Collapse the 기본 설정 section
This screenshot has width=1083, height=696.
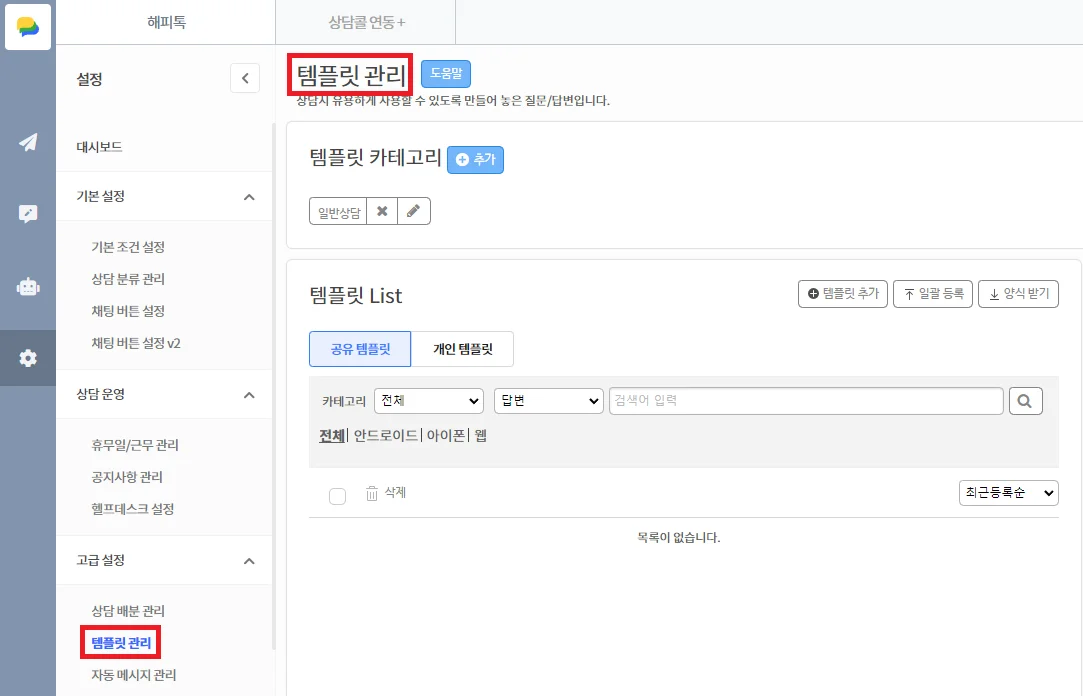click(249, 197)
